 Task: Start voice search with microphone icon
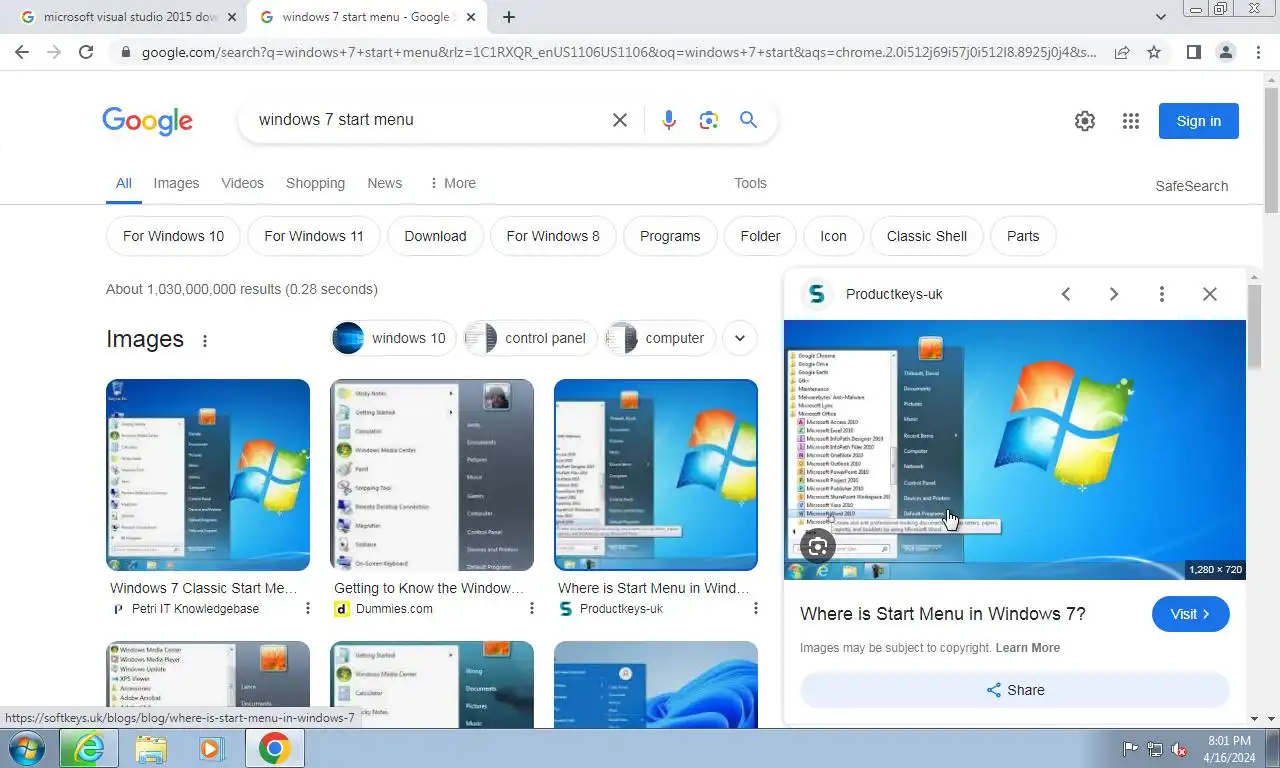pyautogui.click(x=669, y=120)
